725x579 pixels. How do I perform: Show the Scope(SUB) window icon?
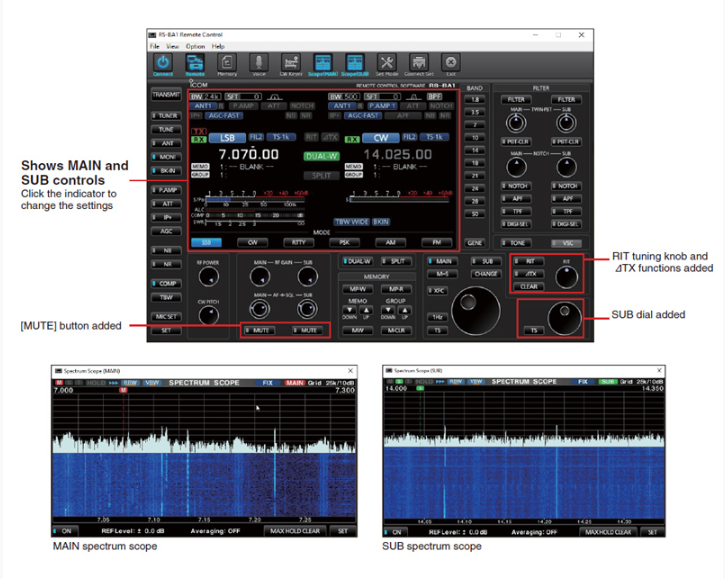click(355, 62)
